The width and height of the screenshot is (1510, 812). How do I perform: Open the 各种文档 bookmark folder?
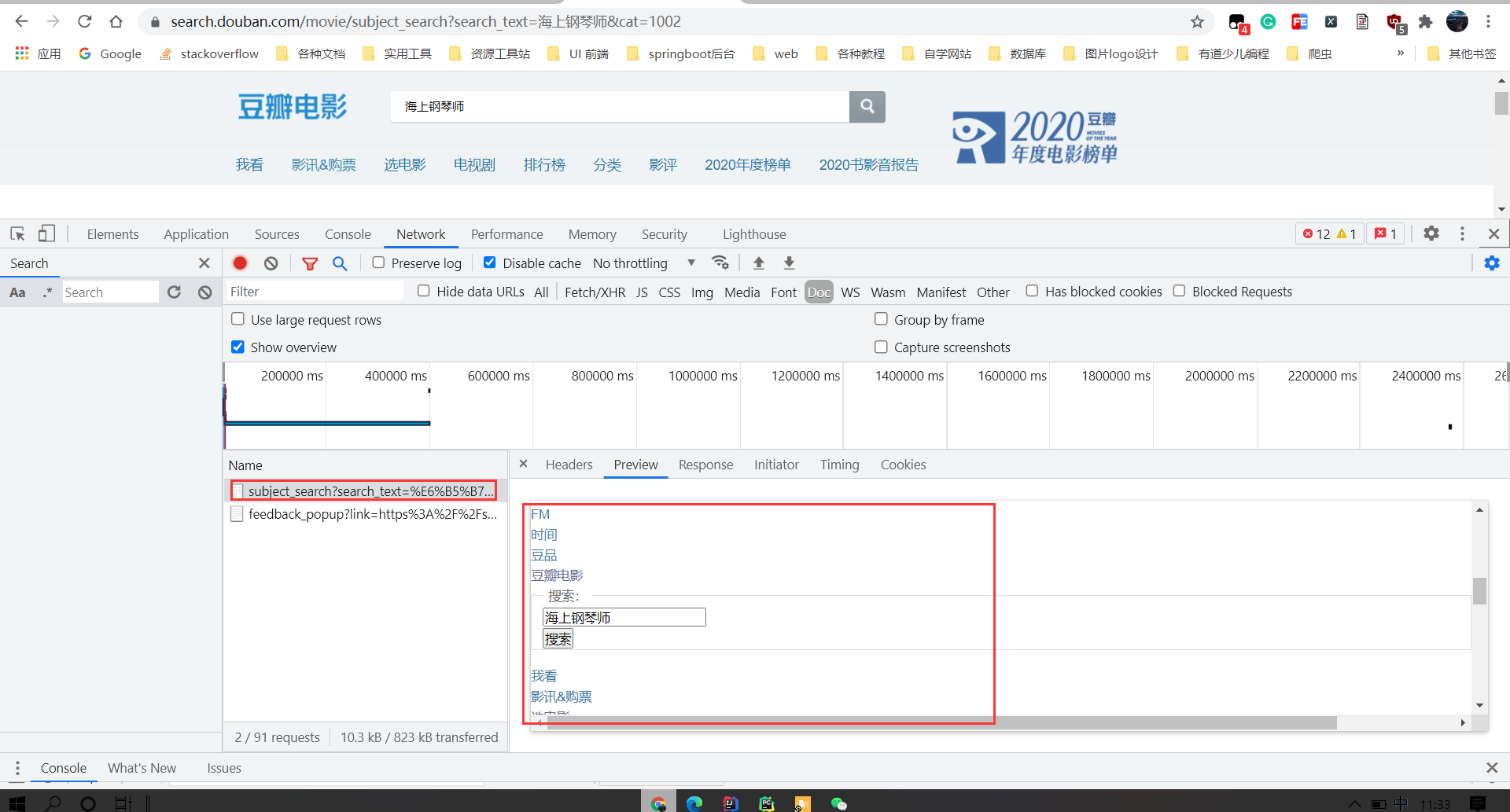click(x=311, y=53)
